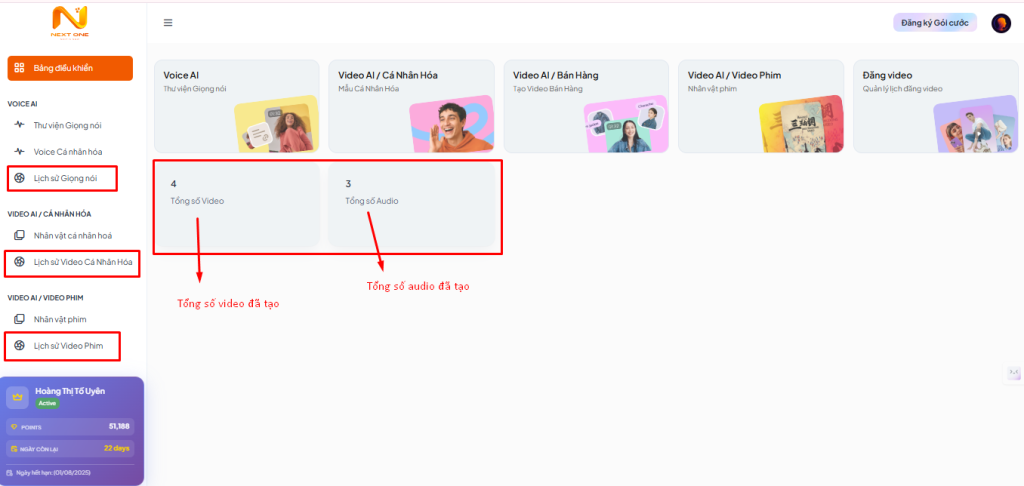The width and height of the screenshot is (1024, 486).
Task: Click the Đăng ký Gói cước button
Action: 934,23
